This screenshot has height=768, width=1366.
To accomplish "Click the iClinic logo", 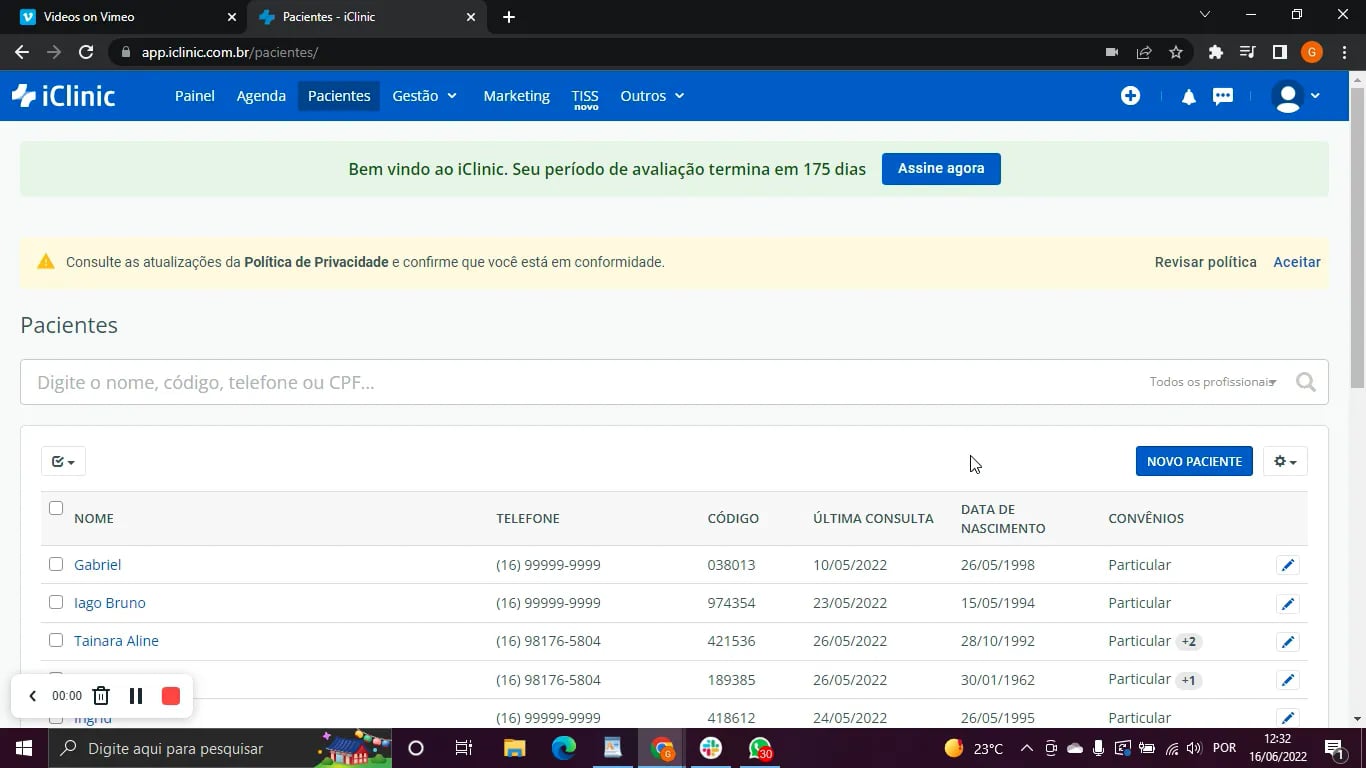I will (x=63, y=96).
